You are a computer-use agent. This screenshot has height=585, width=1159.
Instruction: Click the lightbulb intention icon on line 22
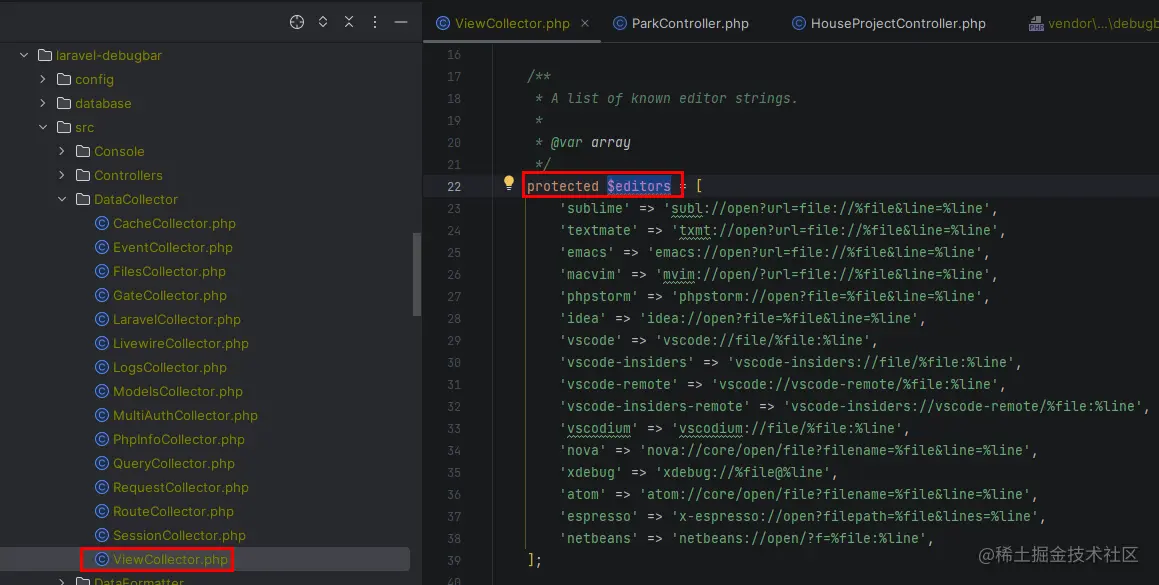point(507,184)
